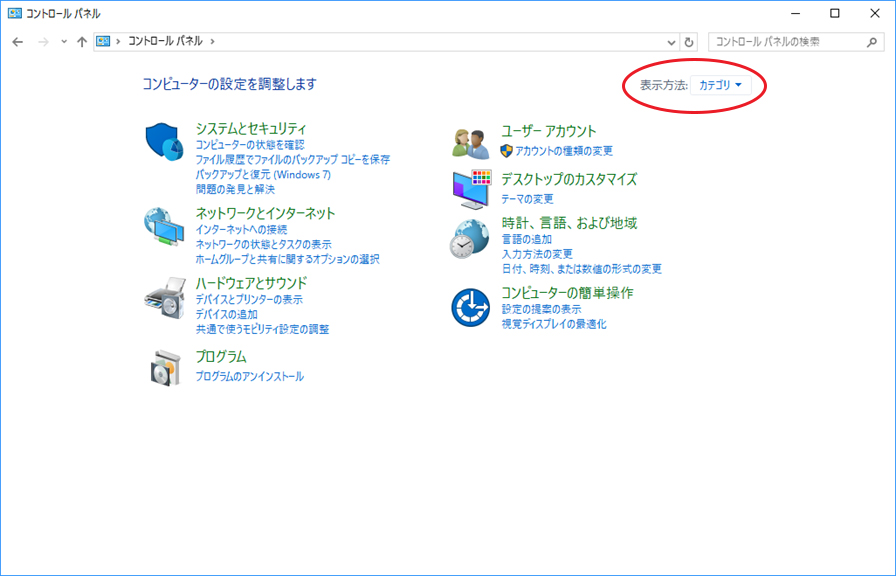
Task: Open 設定の提案の表示 link
Action: [x=541, y=309]
